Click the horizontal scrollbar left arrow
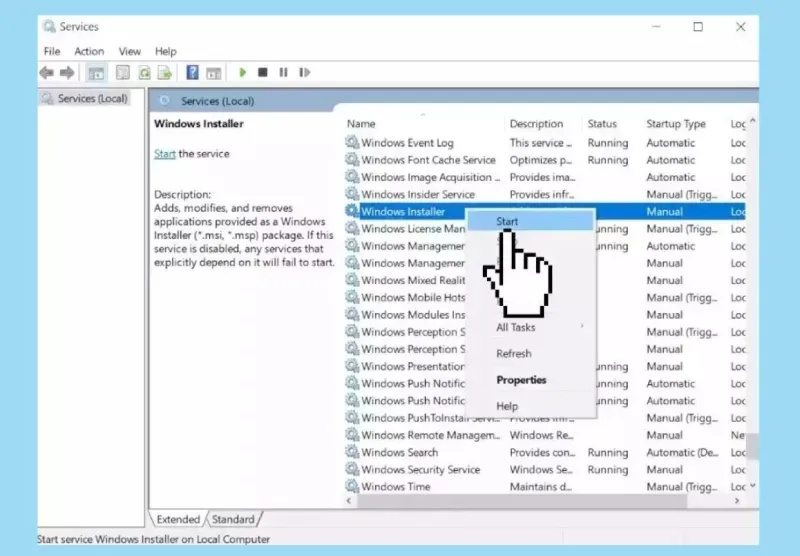 point(349,501)
